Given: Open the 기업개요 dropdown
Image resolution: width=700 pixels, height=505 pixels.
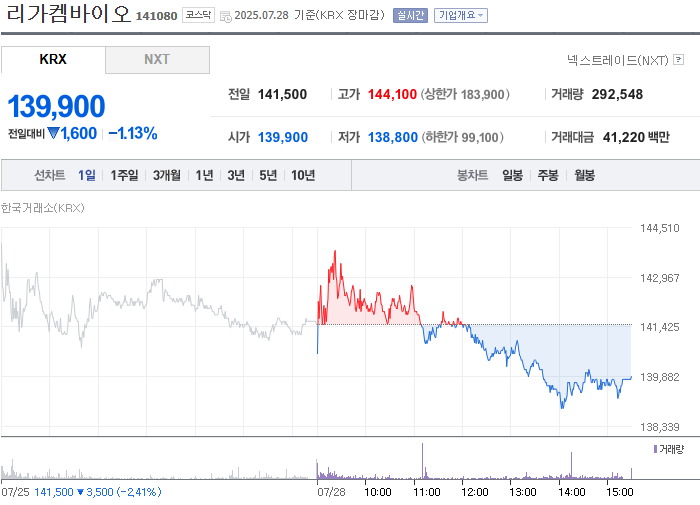Looking at the screenshot, I should pyautogui.click(x=461, y=15).
